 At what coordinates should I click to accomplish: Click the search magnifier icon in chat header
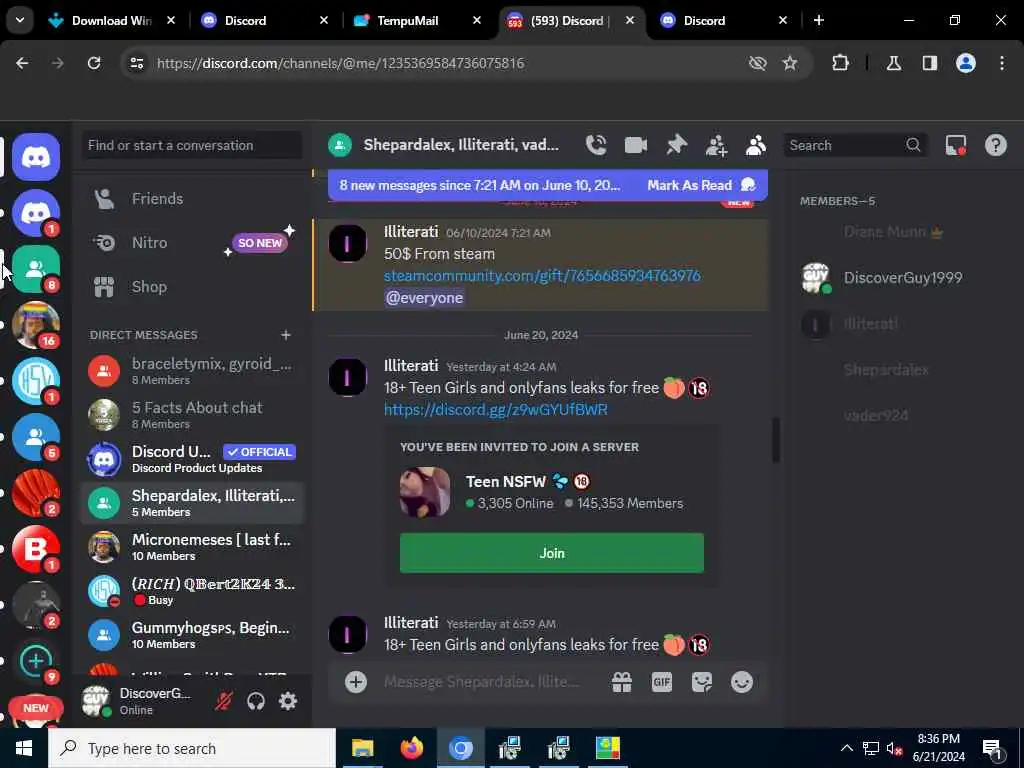(913, 145)
